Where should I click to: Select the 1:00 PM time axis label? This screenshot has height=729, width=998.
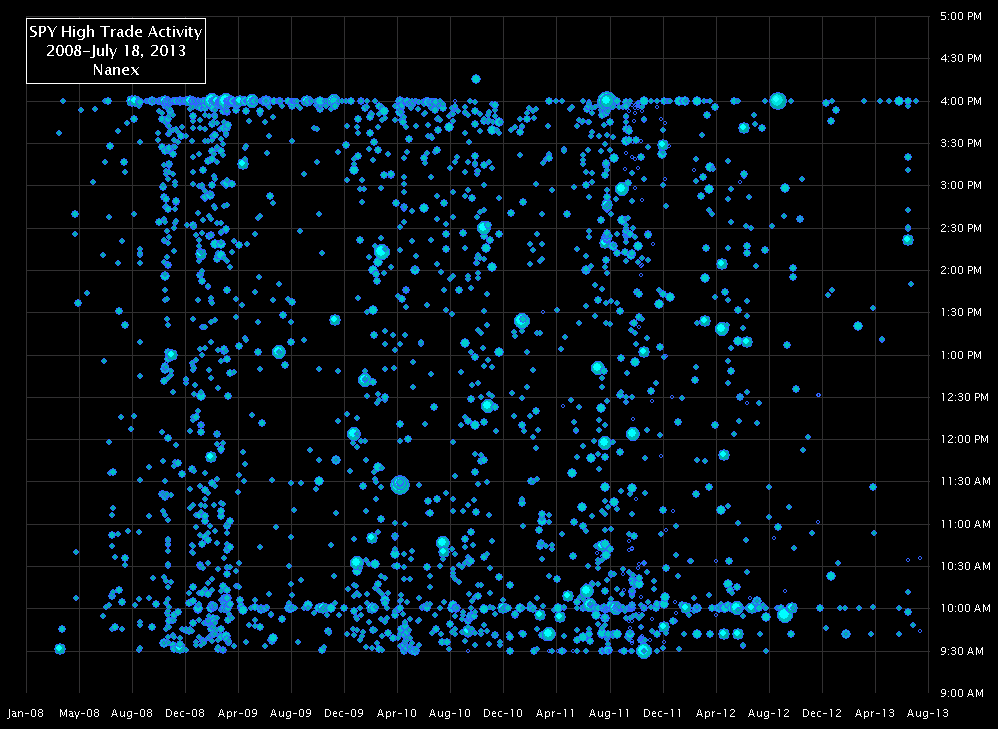[960, 355]
